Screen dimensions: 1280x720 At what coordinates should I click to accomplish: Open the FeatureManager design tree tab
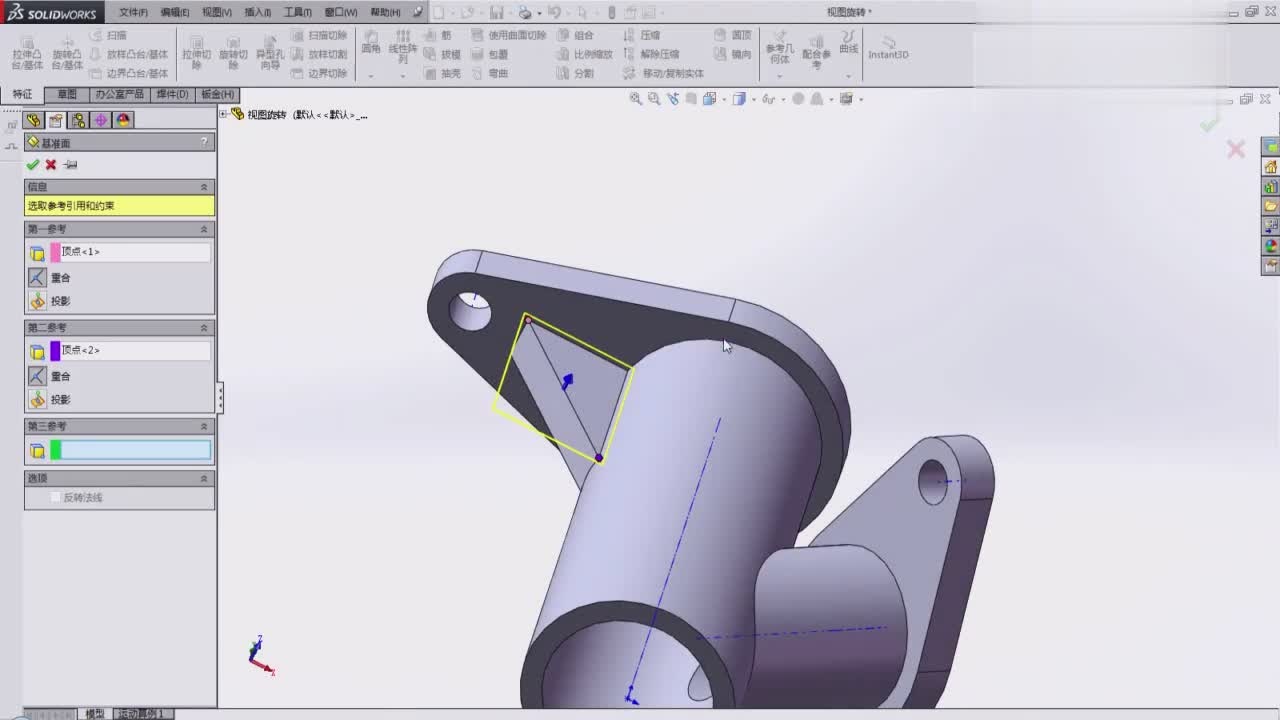click(x=33, y=120)
